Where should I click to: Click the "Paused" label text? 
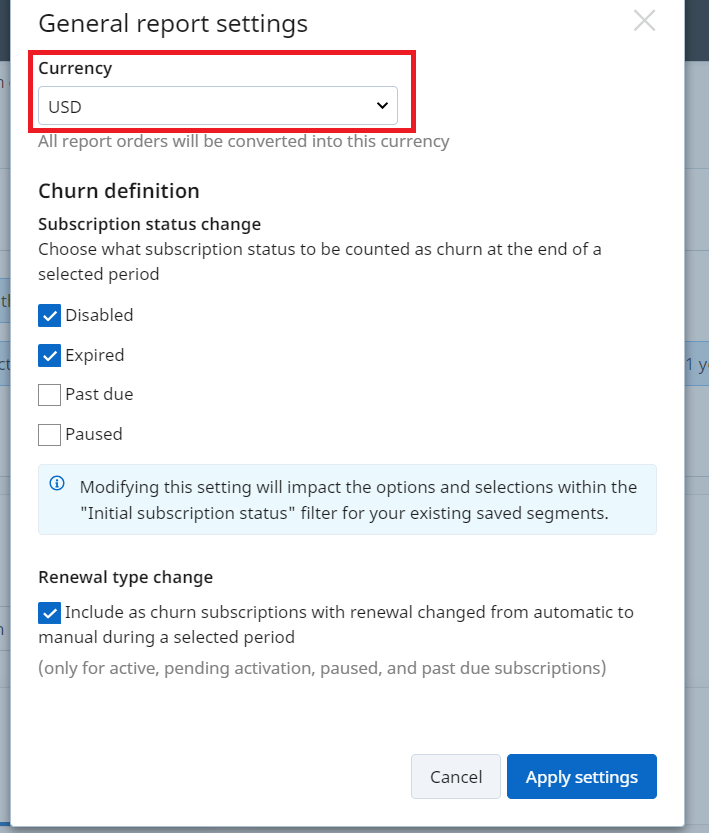pos(93,434)
